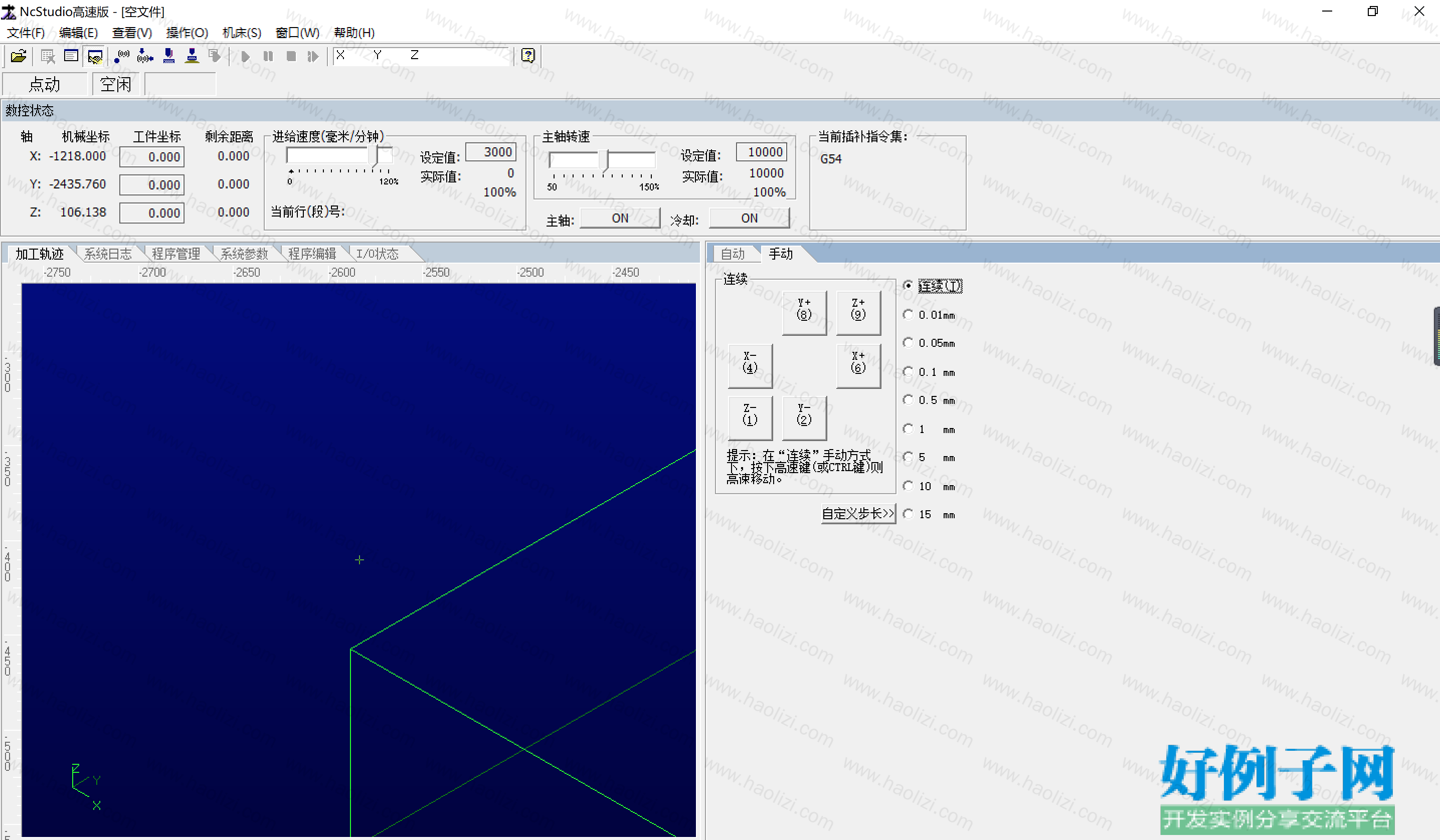Open the 编辑(E) menu
1440x840 pixels.
coord(78,33)
